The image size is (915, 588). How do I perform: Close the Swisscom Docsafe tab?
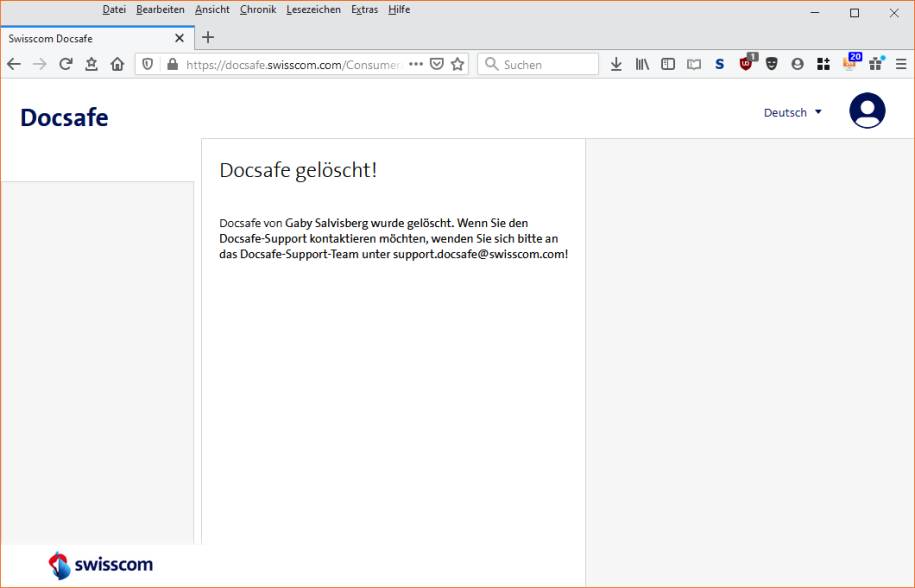pos(179,38)
